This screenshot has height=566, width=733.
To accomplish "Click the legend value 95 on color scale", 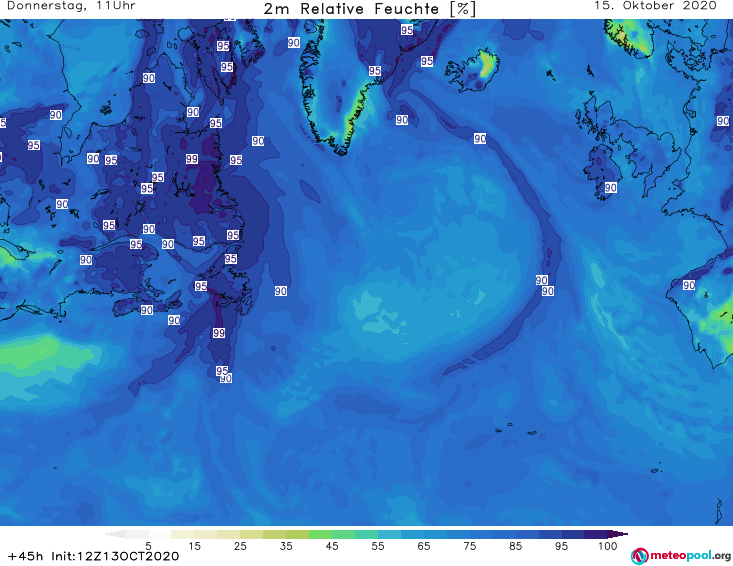I will point(561,546).
